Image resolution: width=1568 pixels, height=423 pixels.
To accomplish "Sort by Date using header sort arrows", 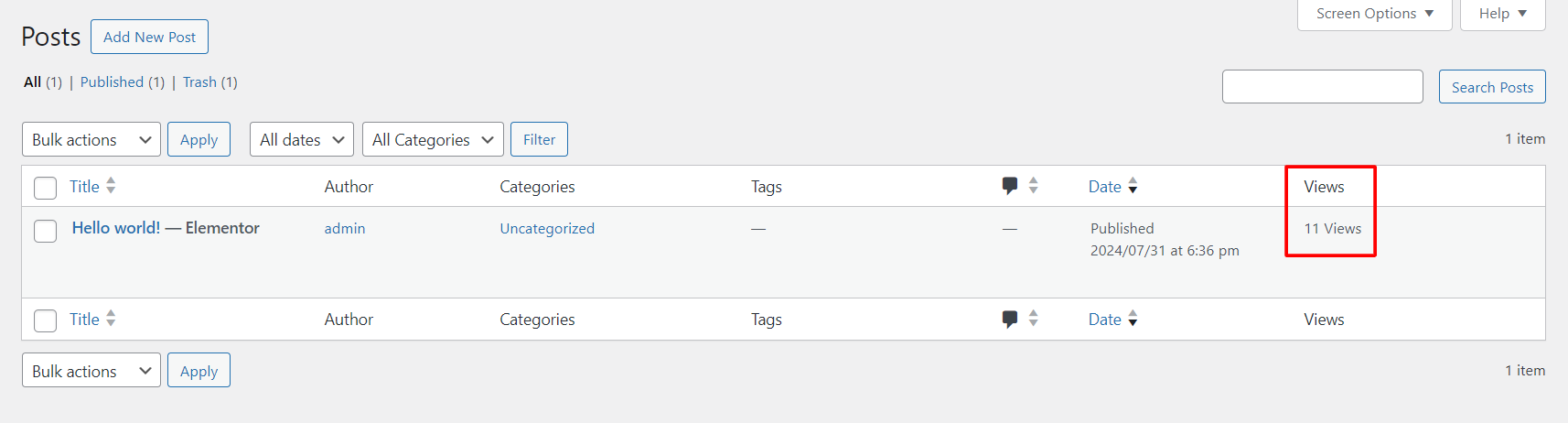I will point(1133,186).
